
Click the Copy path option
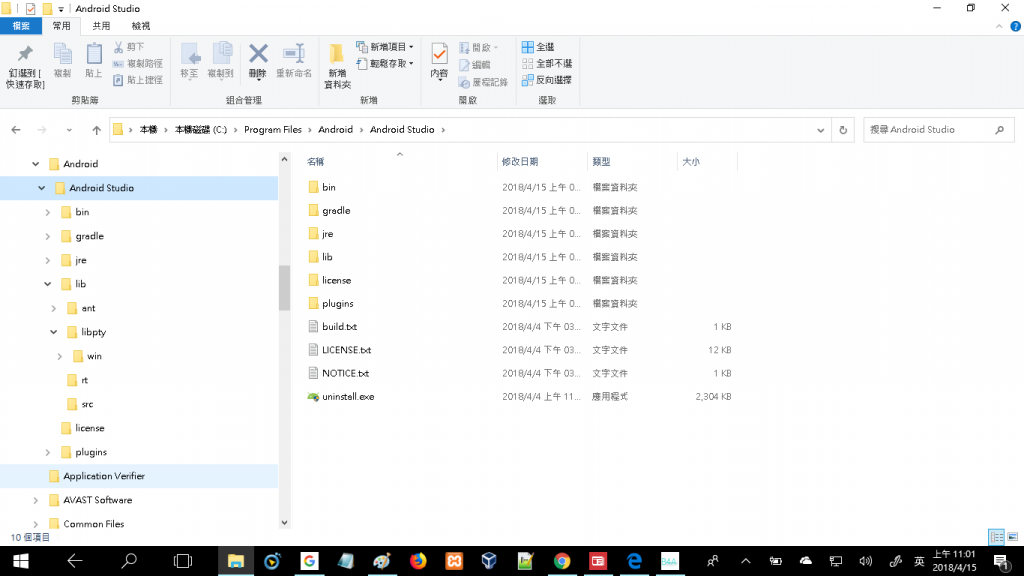point(138,63)
